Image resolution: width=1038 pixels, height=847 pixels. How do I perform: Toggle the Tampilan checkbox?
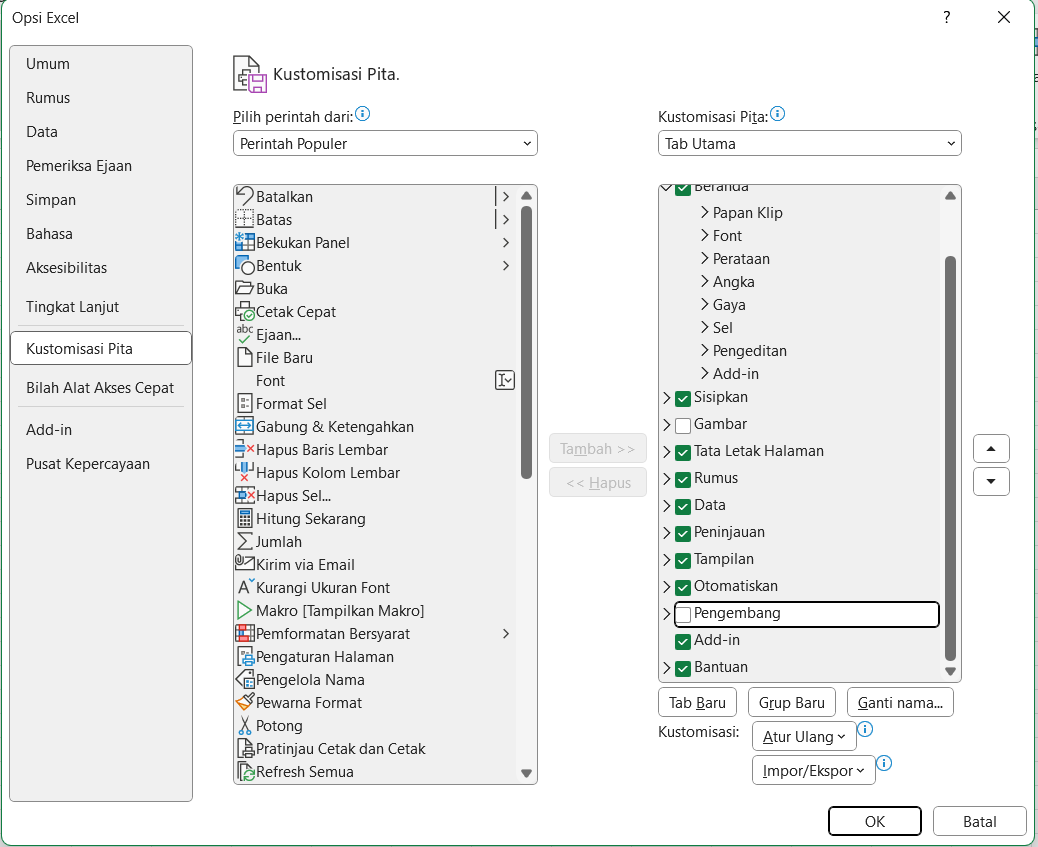(x=683, y=562)
